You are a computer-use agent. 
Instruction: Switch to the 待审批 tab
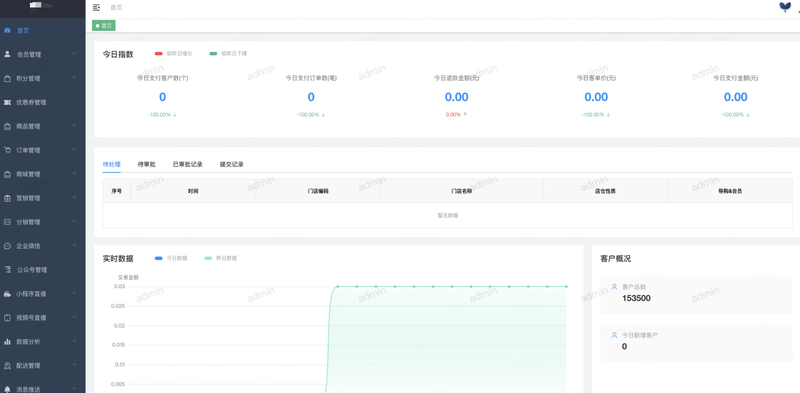146,164
